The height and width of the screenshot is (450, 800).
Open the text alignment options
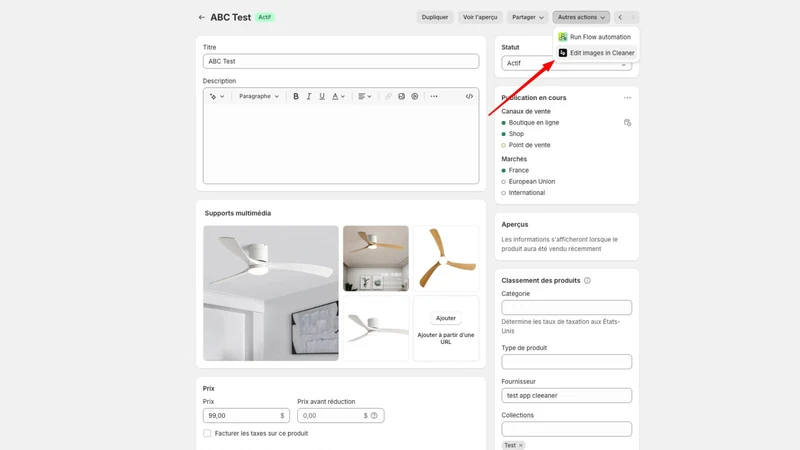(x=364, y=96)
